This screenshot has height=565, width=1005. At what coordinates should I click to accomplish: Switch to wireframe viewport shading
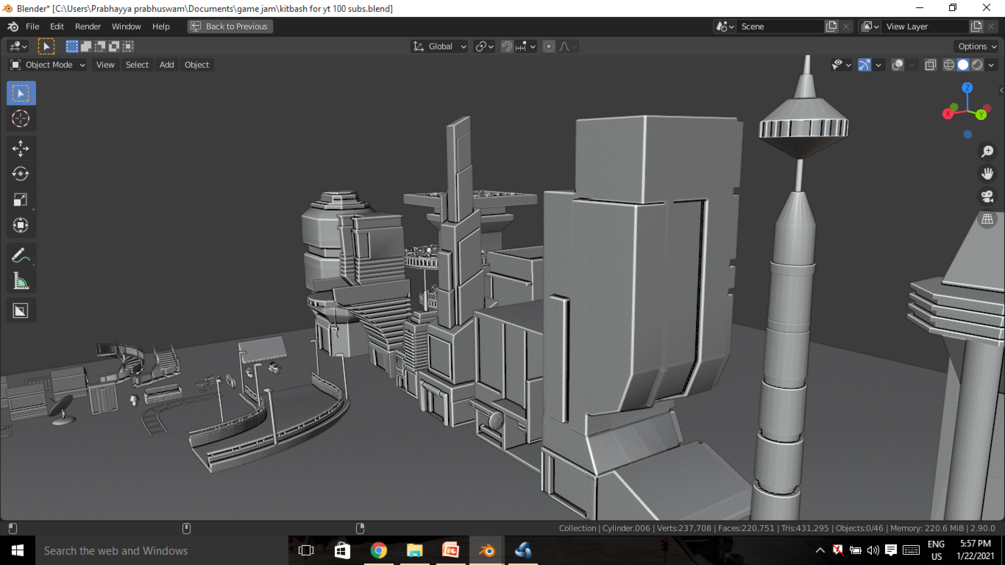[x=949, y=65]
